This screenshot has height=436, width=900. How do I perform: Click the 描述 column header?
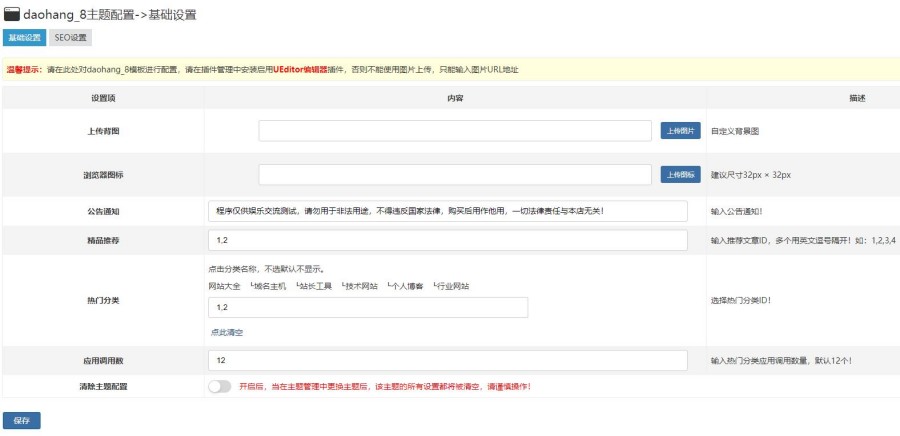[x=857, y=98]
